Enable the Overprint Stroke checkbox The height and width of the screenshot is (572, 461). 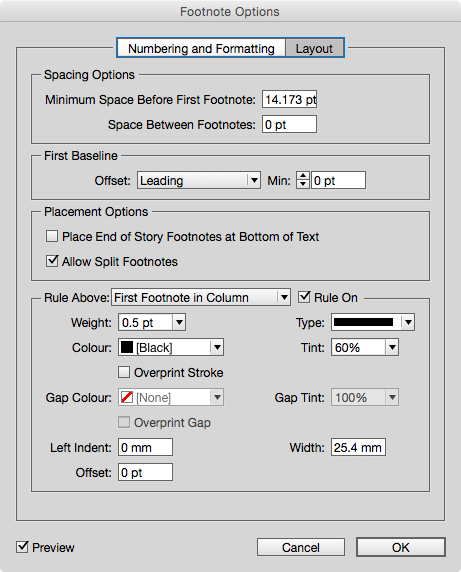click(x=124, y=372)
